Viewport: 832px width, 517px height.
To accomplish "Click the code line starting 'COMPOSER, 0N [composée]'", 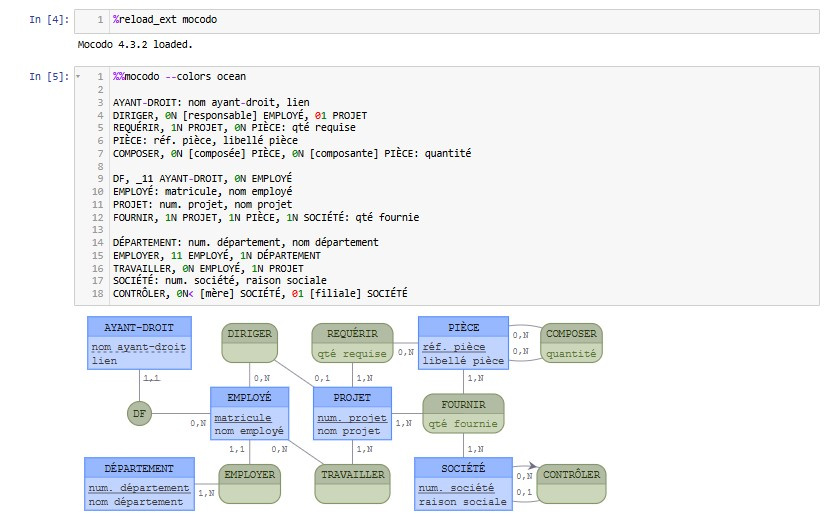I will click(x=292, y=153).
